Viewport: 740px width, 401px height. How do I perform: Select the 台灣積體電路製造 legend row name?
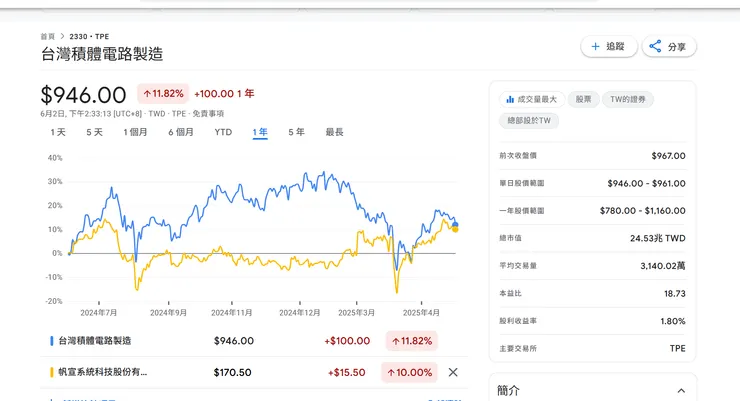[x=94, y=341]
